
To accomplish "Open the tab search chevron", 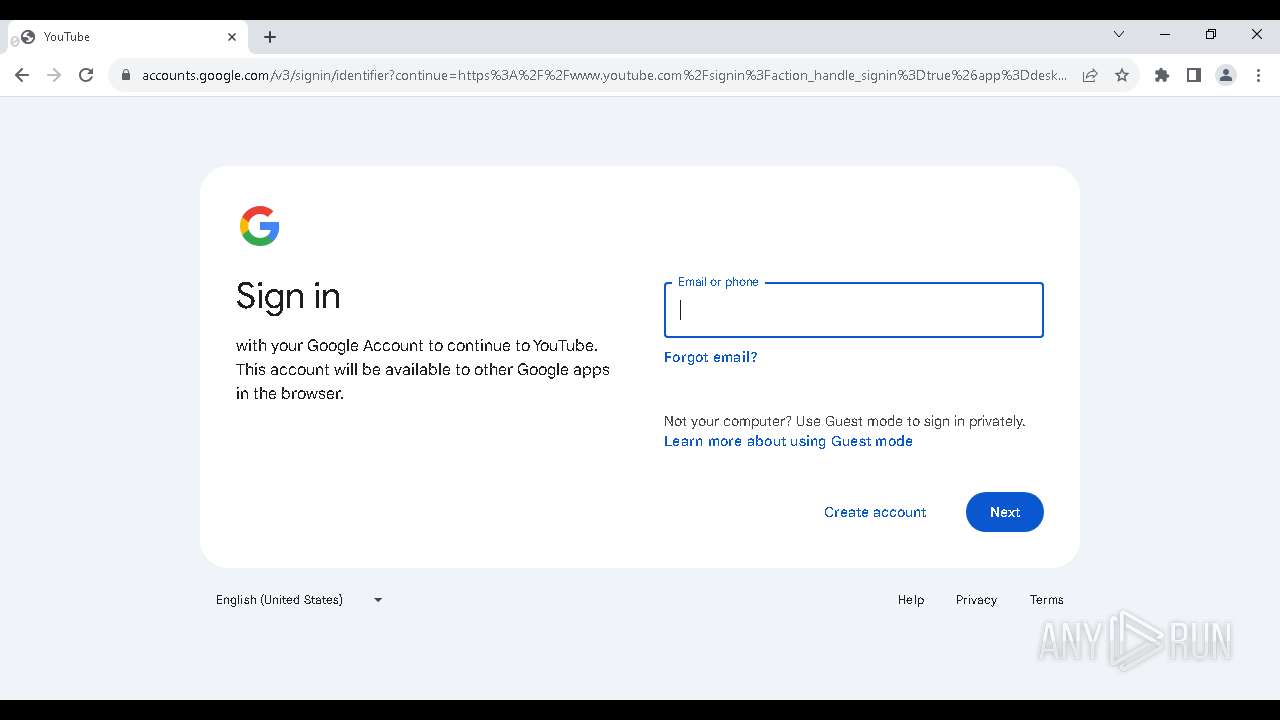I will pyautogui.click(x=1119, y=34).
